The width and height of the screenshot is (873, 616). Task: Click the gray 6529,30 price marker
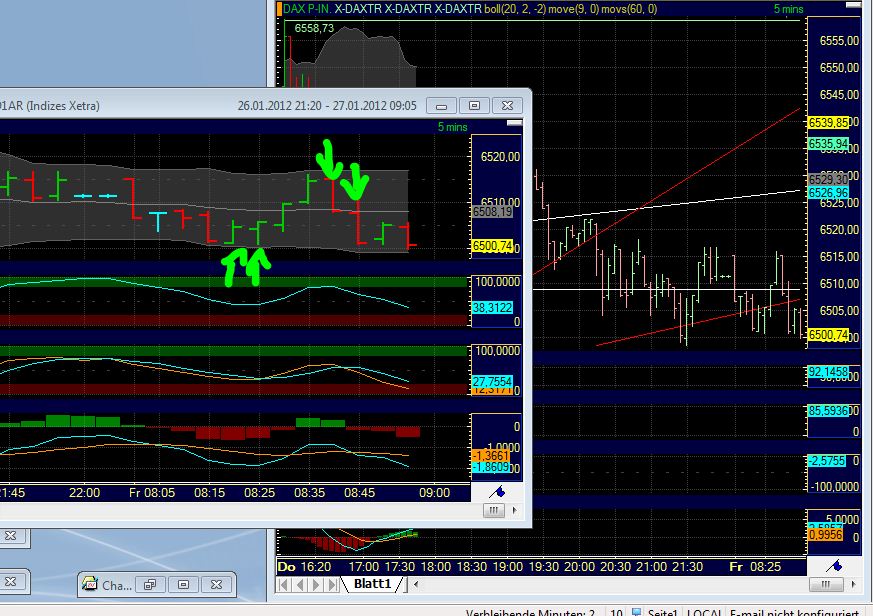click(x=829, y=179)
